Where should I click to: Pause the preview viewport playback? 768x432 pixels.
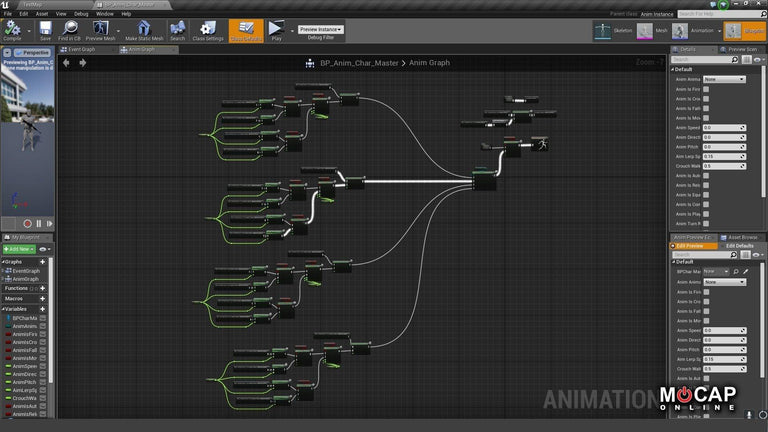click(x=39, y=223)
